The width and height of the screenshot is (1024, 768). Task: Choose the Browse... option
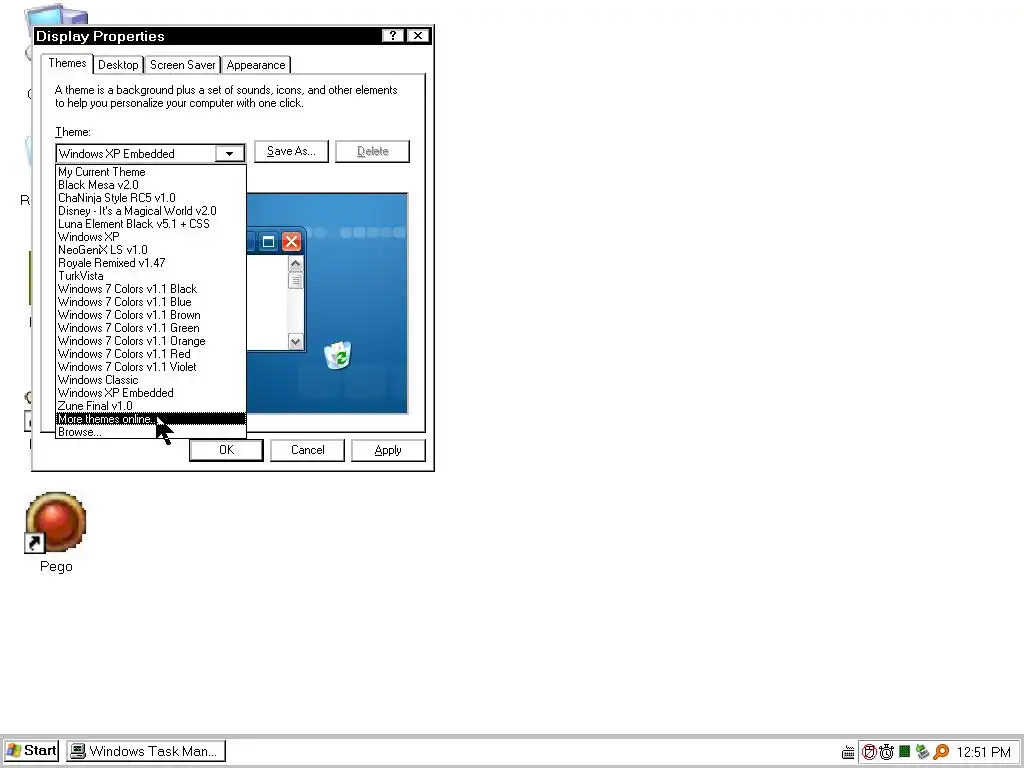(x=151, y=432)
